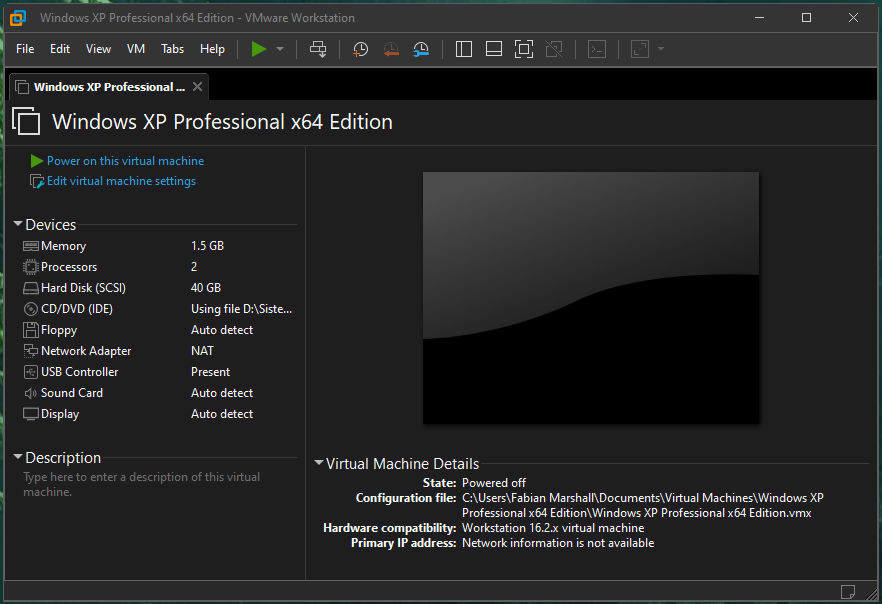Click the Memory device icon
This screenshot has width=882, height=604.
(30, 246)
